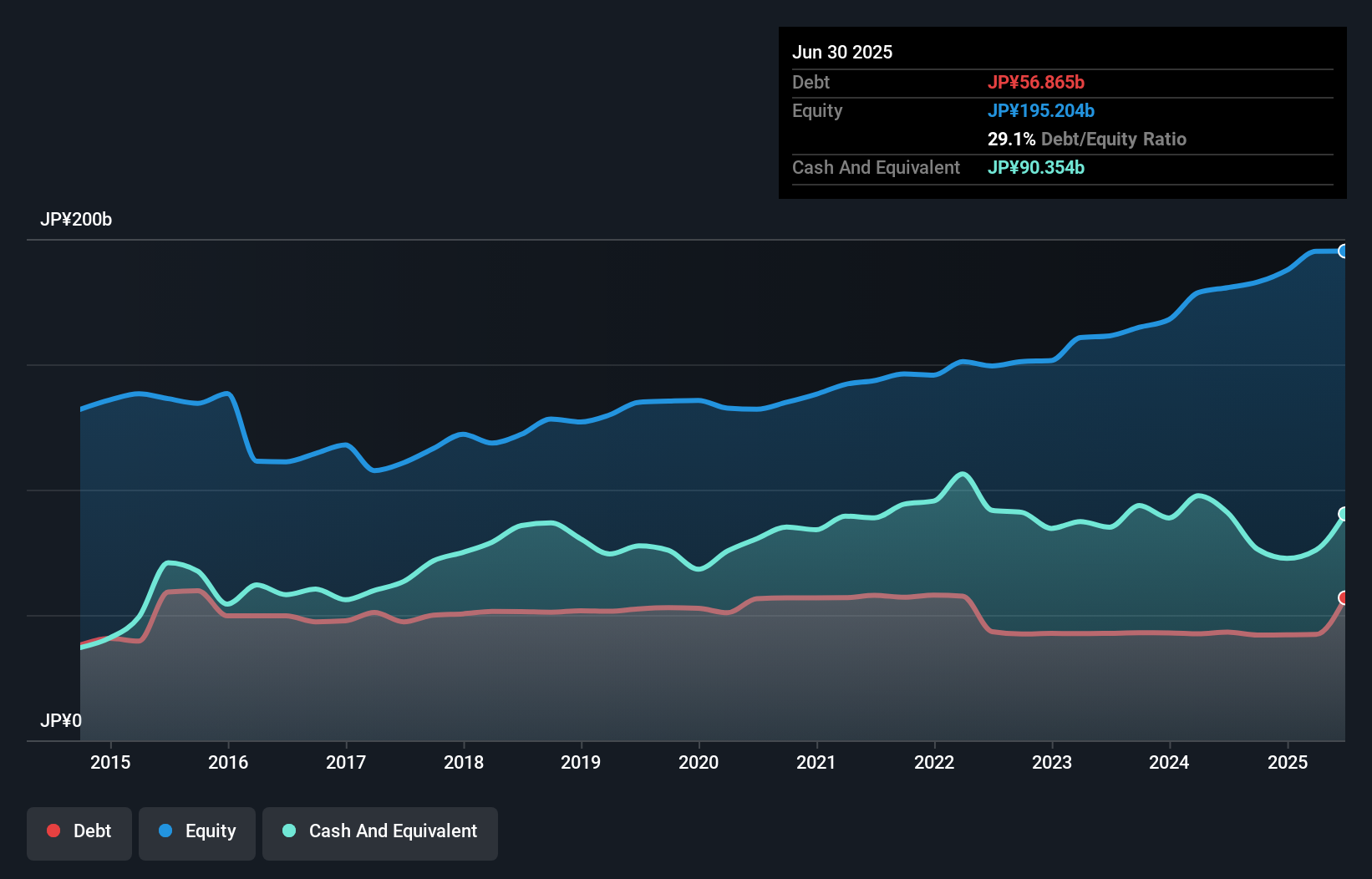
Task: Open the Debt/Equity Ratio detail row
Action: [1087, 139]
